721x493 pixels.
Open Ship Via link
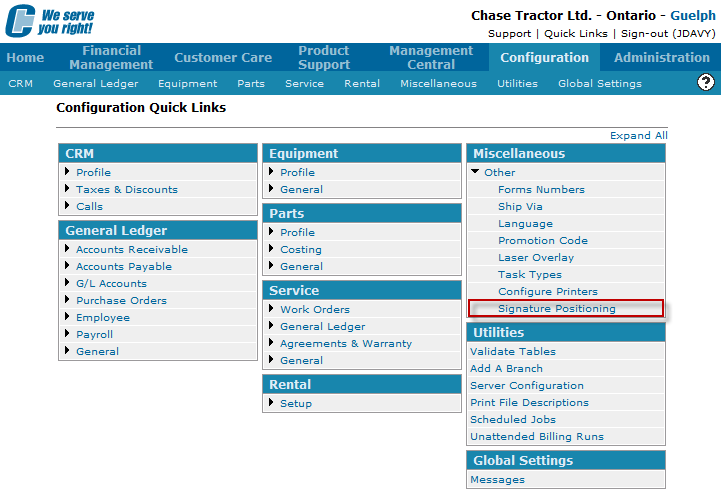point(520,206)
